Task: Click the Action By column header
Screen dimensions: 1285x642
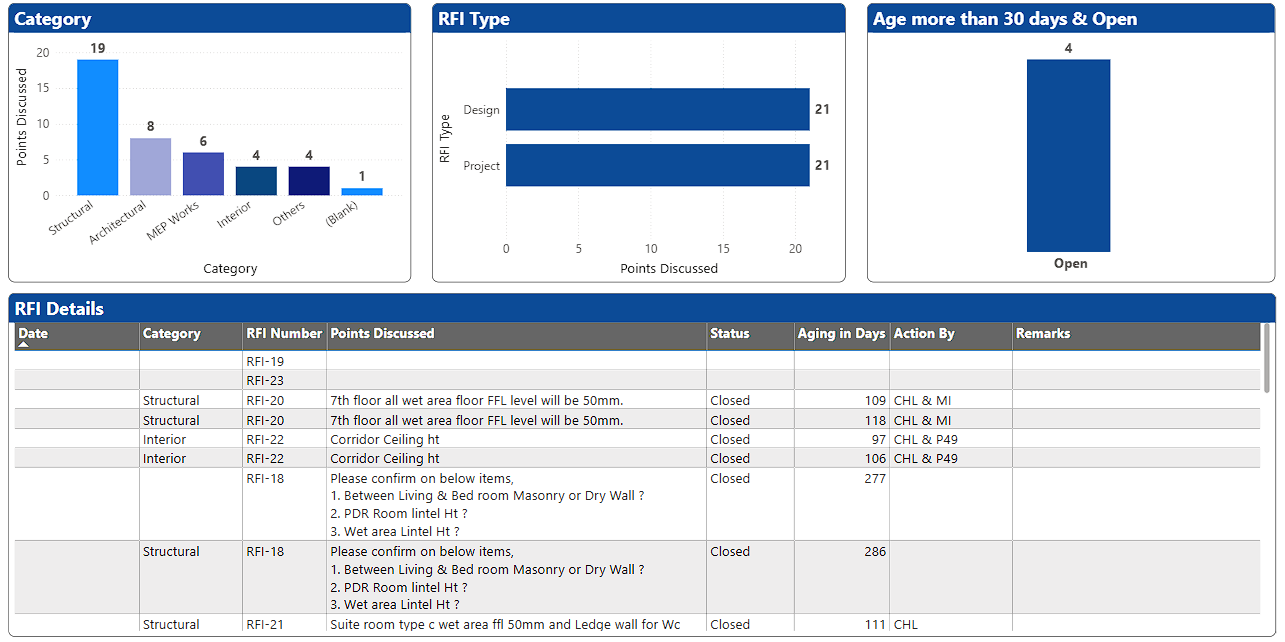Action: pyautogui.click(x=923, y=334)
